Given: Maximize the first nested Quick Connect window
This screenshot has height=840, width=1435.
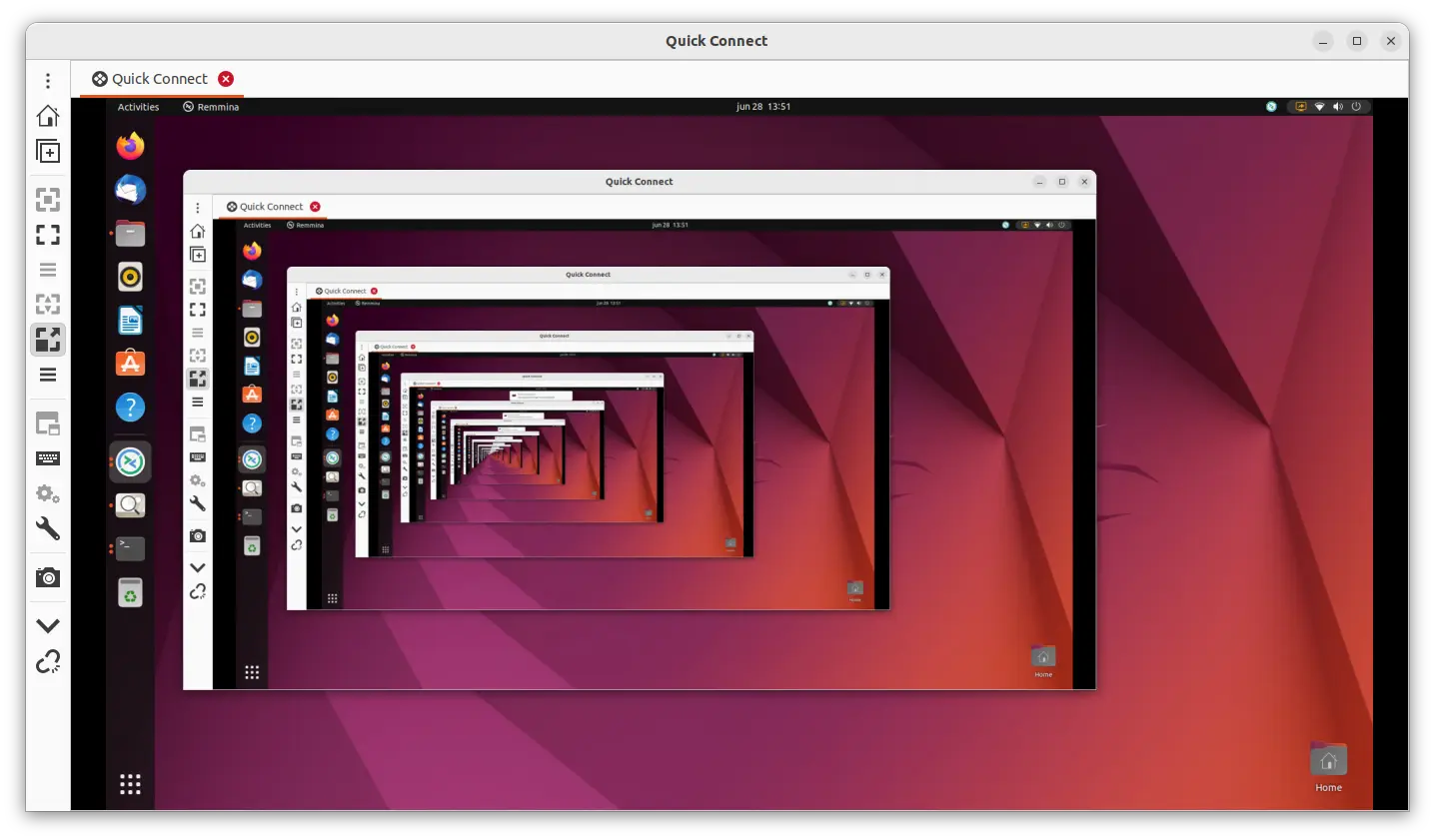Looking at the screenshot, I should pyautogui.click(x=1062, y=182).
